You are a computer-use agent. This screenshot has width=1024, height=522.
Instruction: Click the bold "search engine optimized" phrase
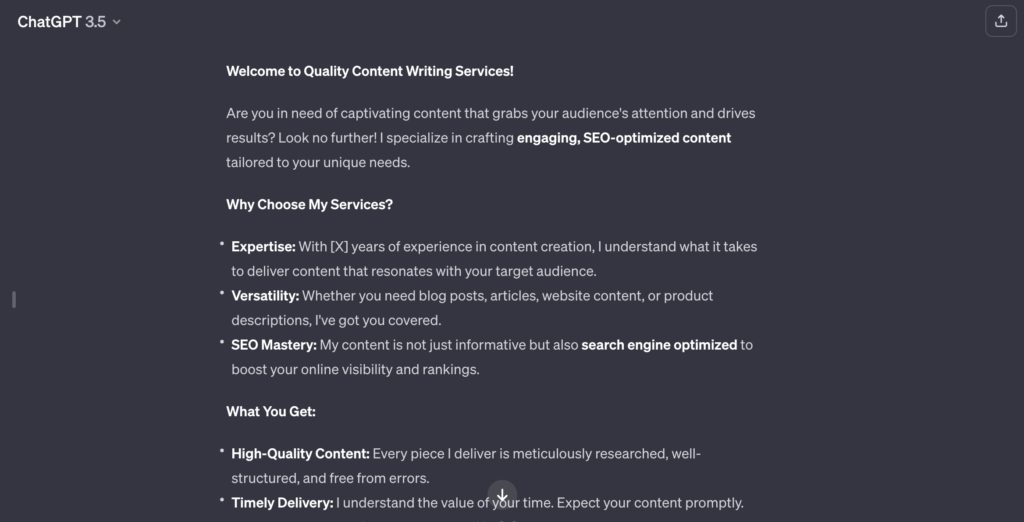pyautogui.click(x=659, y=345)
